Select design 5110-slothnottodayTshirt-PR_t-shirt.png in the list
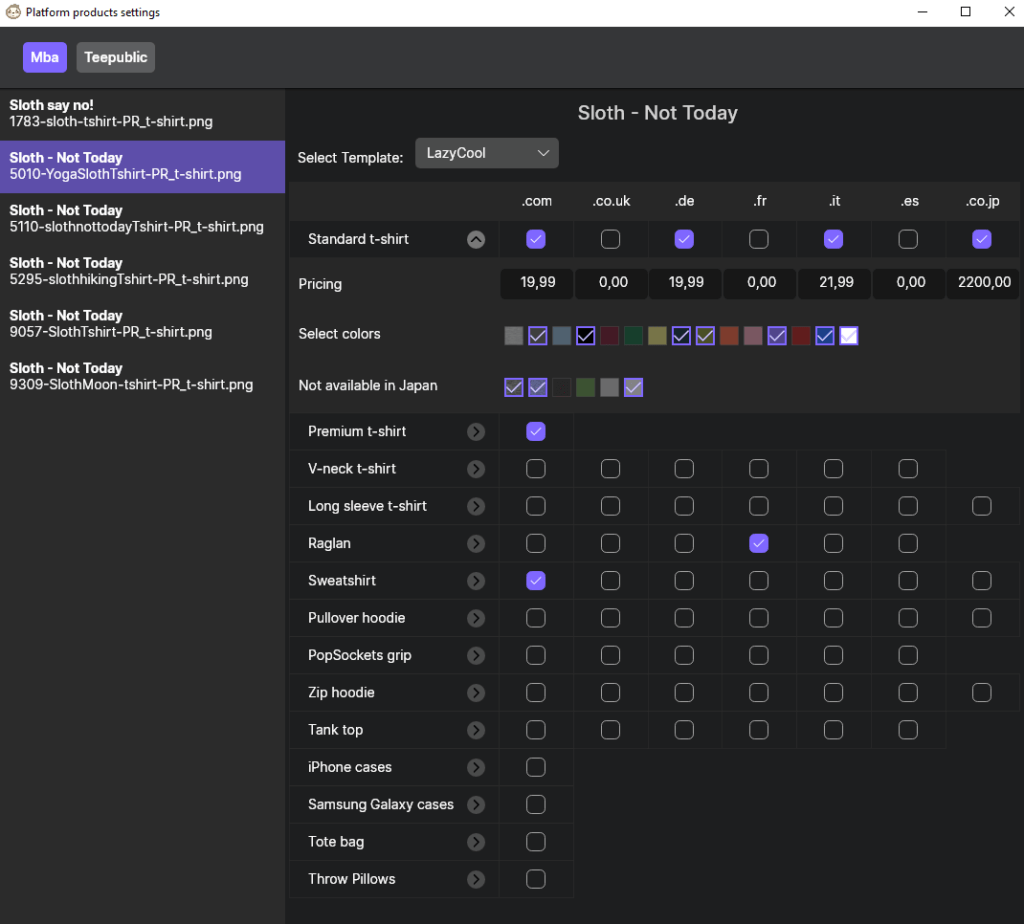Image resolution: width=1024 pixels, height=924 pixels. click(x=142, y=219)
